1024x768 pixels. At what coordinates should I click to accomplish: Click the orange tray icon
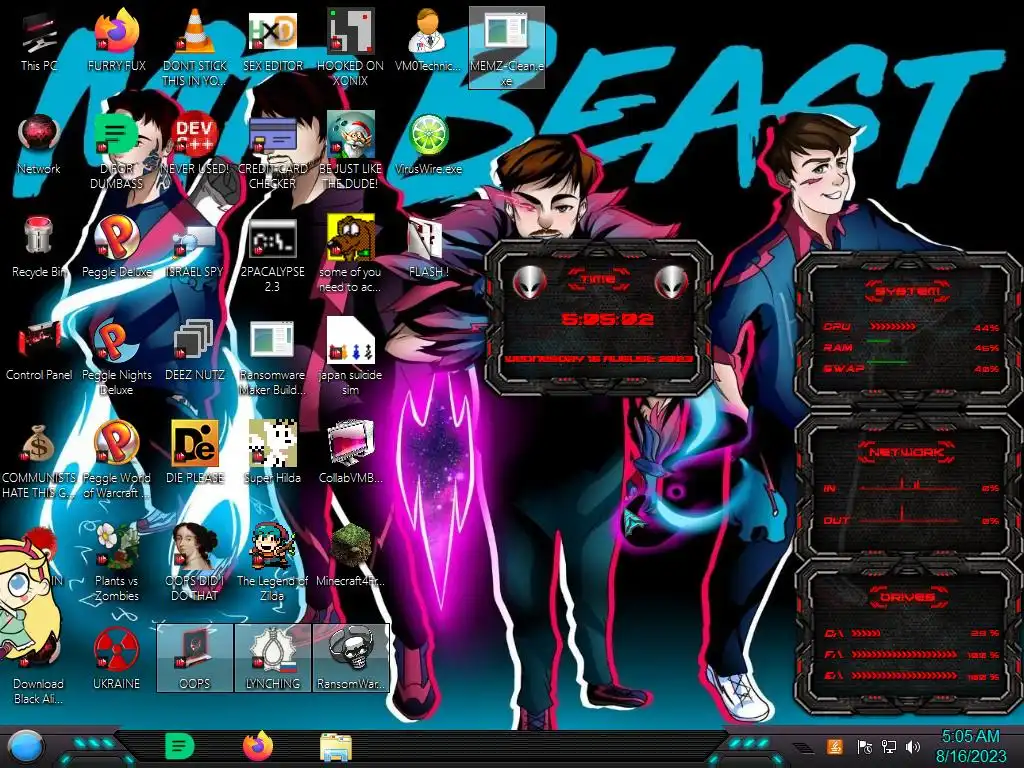click(835, 746)
